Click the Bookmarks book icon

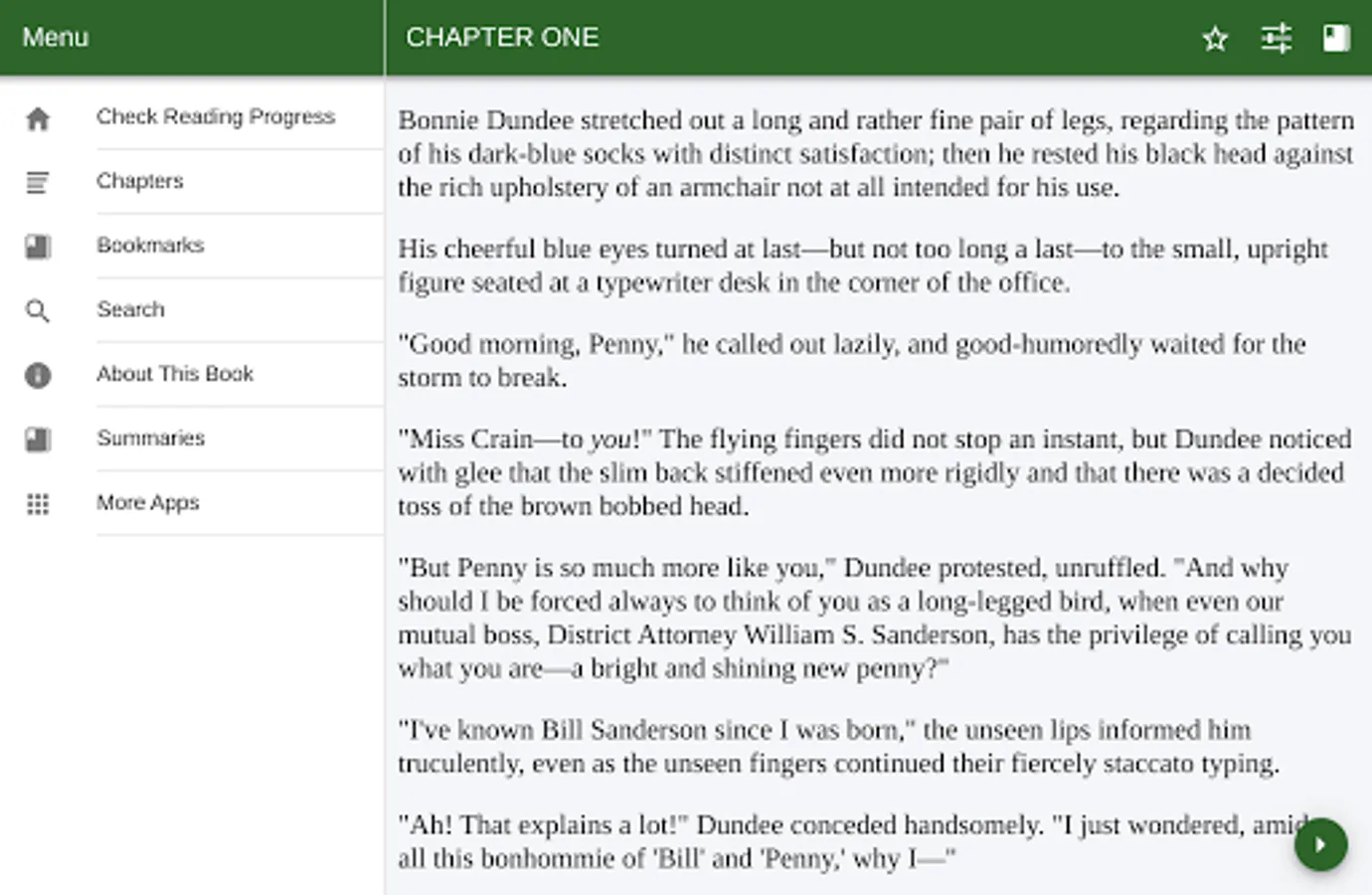click(38, 247)
